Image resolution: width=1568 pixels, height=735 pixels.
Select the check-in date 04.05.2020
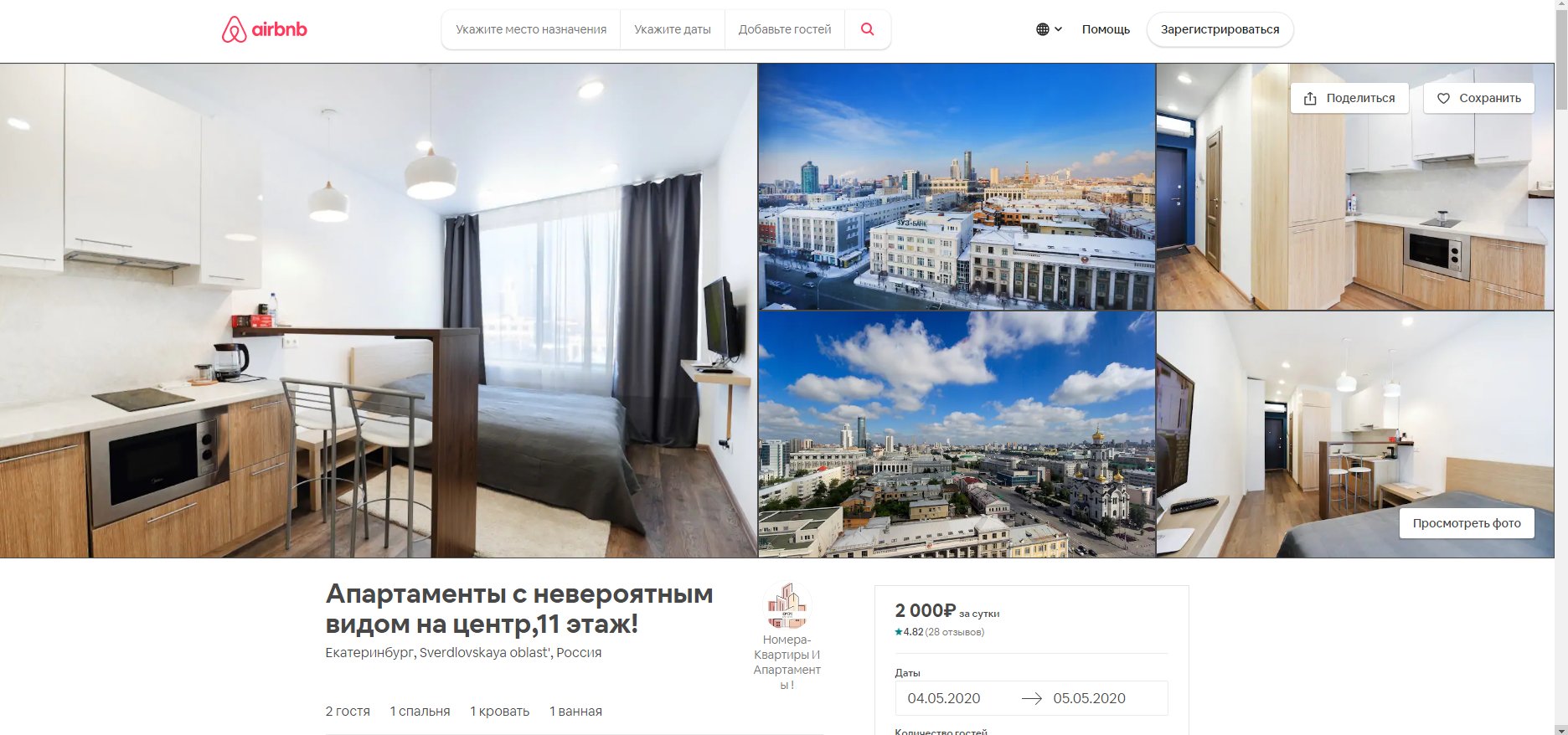[944, 698]
